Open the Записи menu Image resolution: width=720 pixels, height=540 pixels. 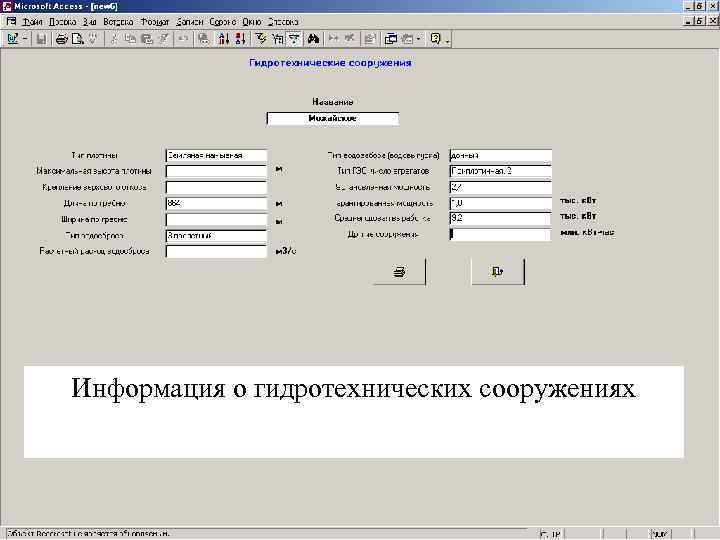[x=190, y=22]
